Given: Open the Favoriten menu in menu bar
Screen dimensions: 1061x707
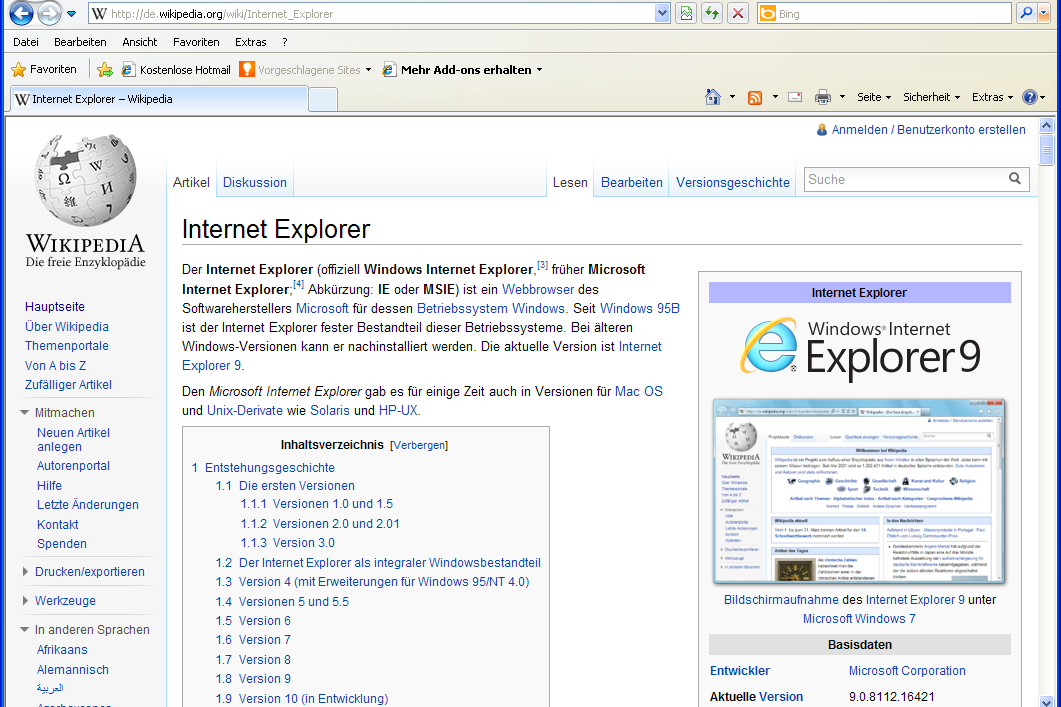Looking at the screenshot, I should click(x=196, y=42).
